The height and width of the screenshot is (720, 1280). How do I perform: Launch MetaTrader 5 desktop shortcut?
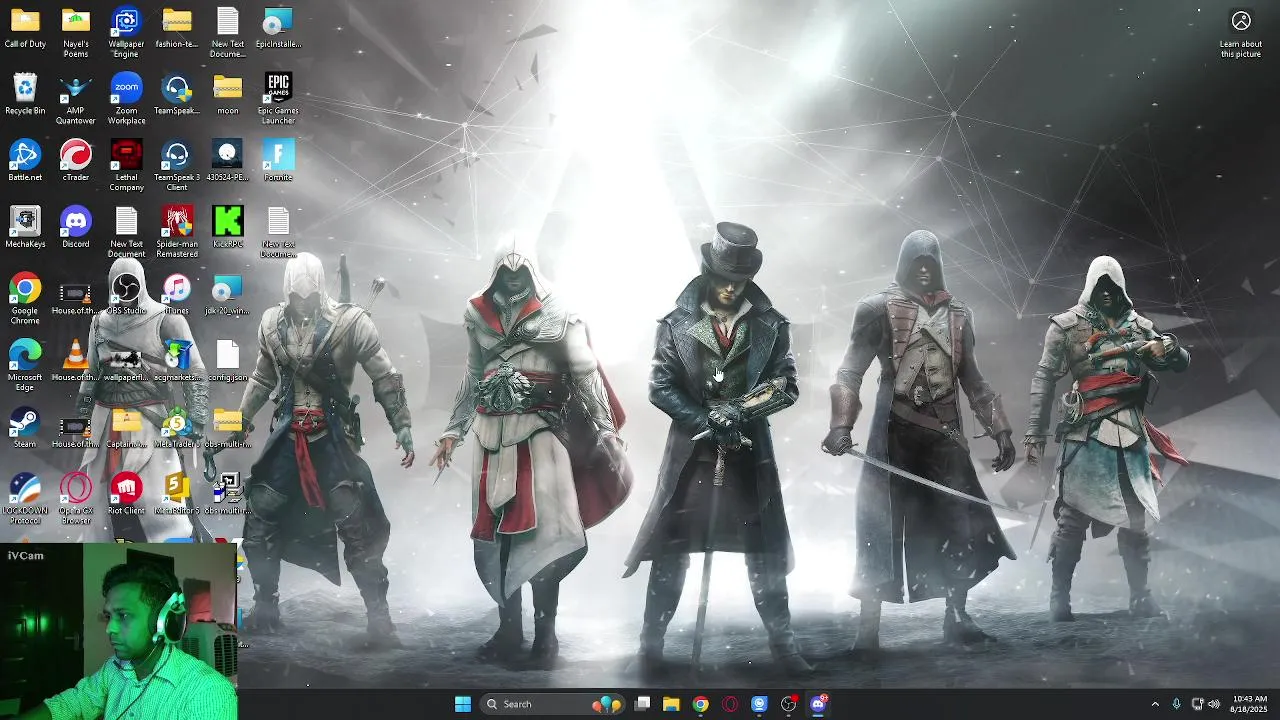(177, 428)
